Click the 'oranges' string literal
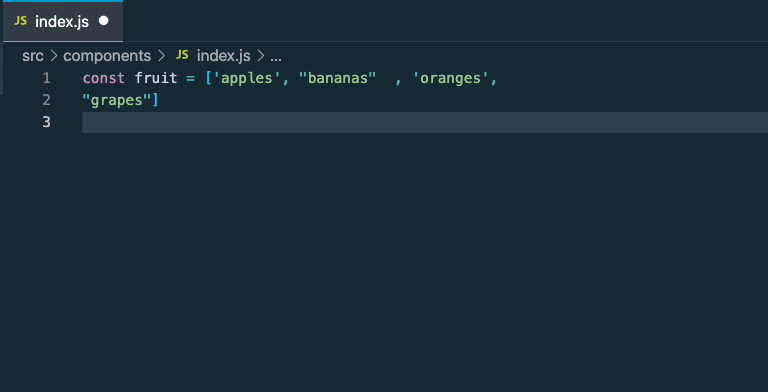This screenshot has height=392, width=768. coord(451,78)
